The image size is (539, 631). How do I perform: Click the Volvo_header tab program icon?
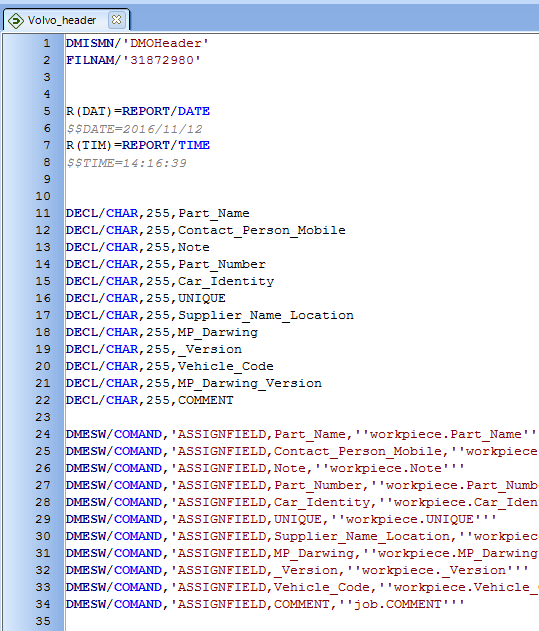[x=16, y=21]
